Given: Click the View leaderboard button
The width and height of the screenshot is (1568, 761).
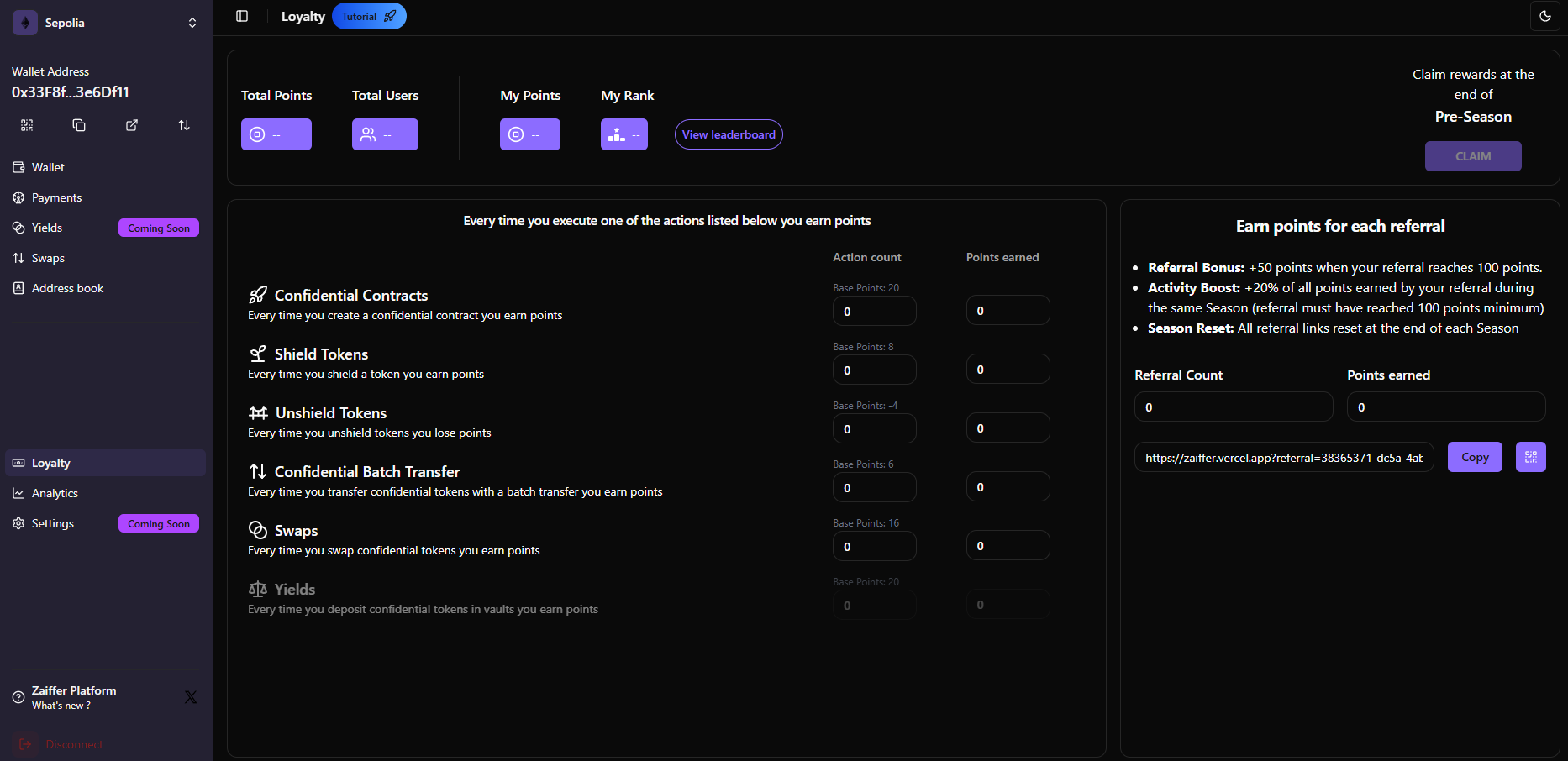Looking at the screenshot, I should [729, 134].
